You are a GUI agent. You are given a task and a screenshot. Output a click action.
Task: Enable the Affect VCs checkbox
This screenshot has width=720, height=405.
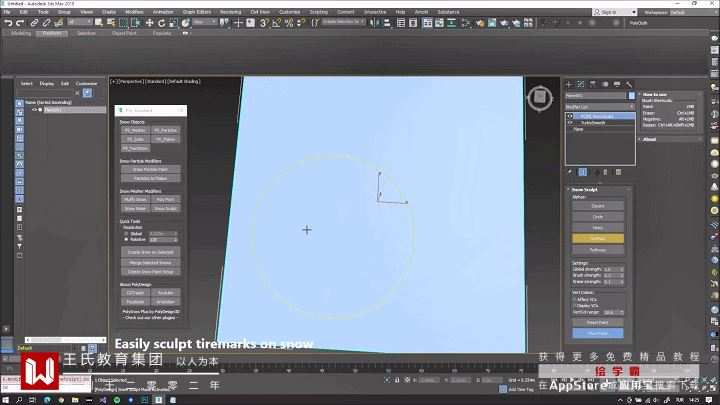tap(574, 299)
